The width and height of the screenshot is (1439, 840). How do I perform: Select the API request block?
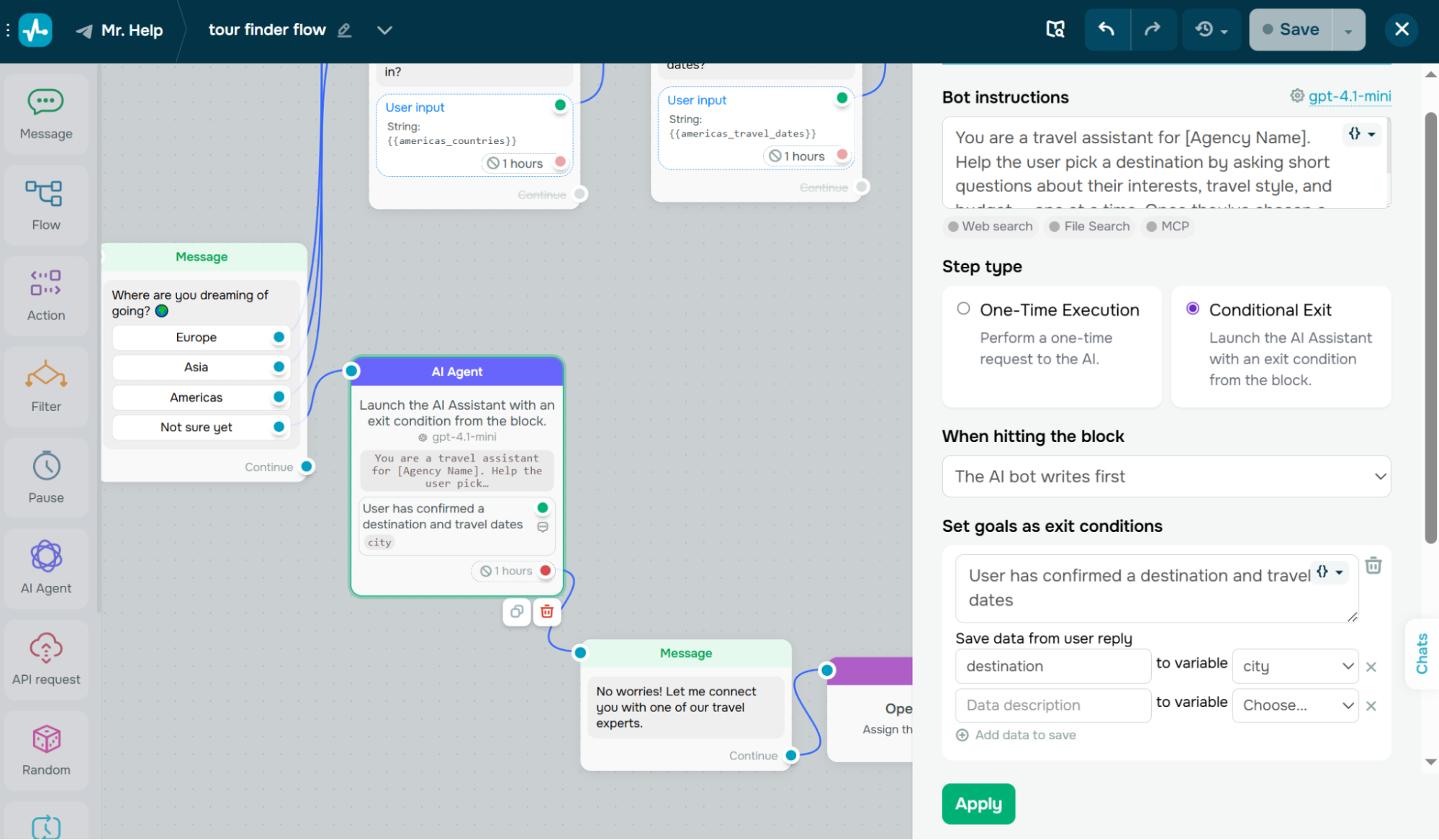click(45, 659)
